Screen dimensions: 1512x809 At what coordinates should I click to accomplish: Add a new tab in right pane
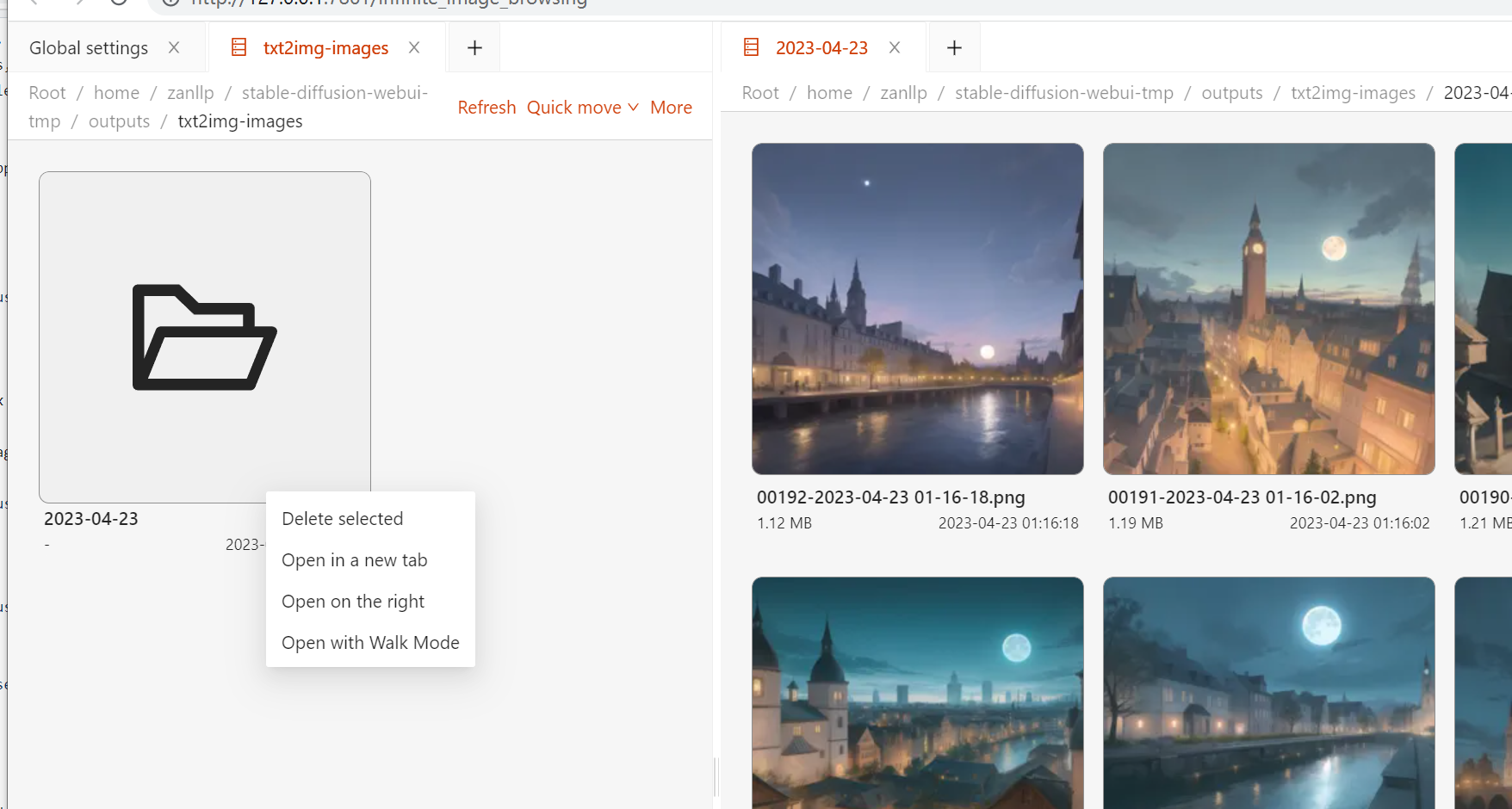(x=954, y=48)
